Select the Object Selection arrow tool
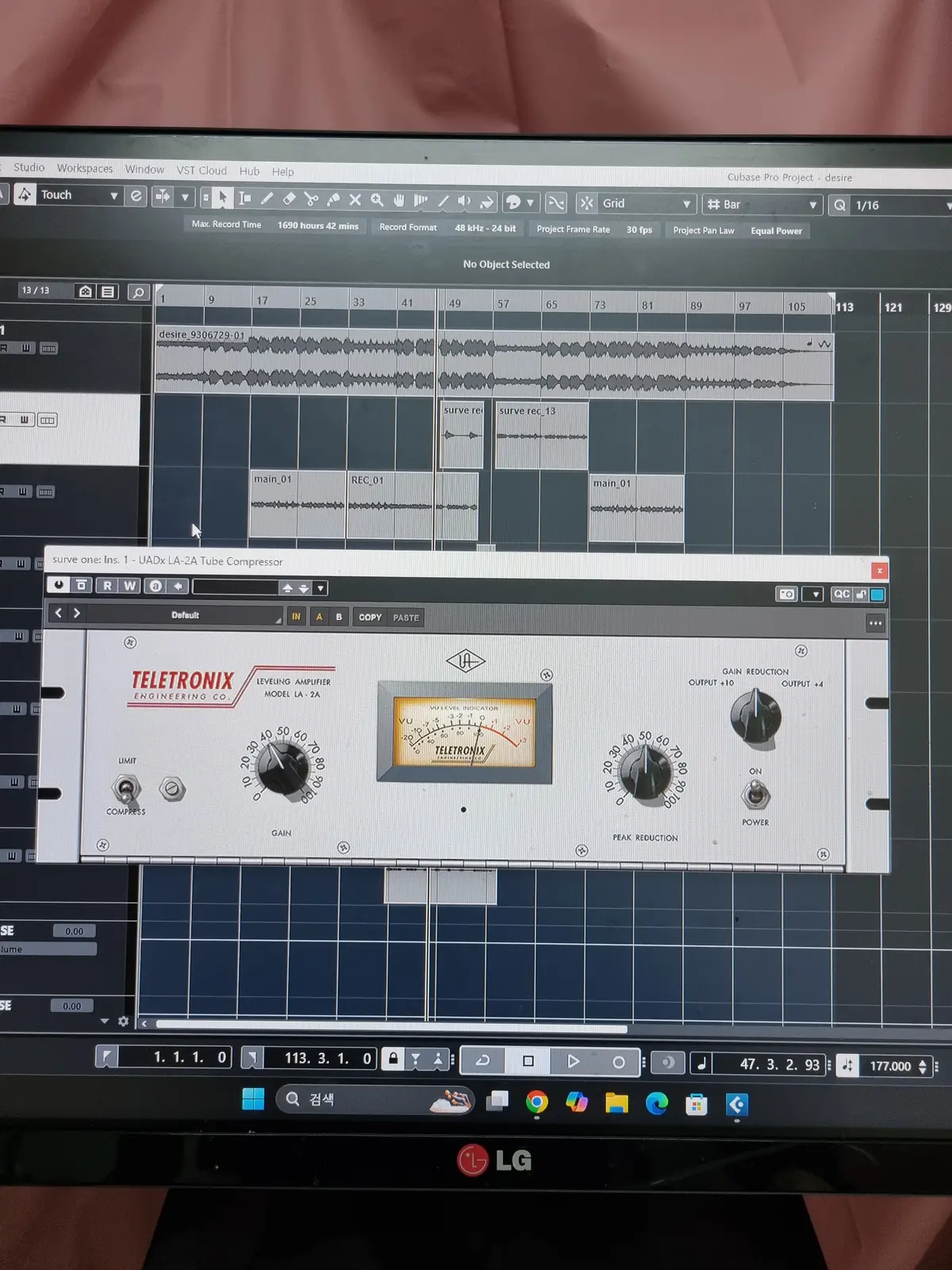Image resolution: width=952 pixels, height=1270 pixels. tap(222, 197)
